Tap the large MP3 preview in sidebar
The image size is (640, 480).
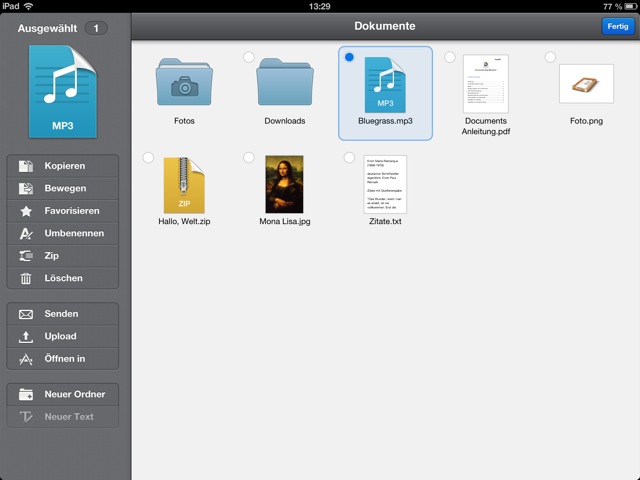pos(64,91)
